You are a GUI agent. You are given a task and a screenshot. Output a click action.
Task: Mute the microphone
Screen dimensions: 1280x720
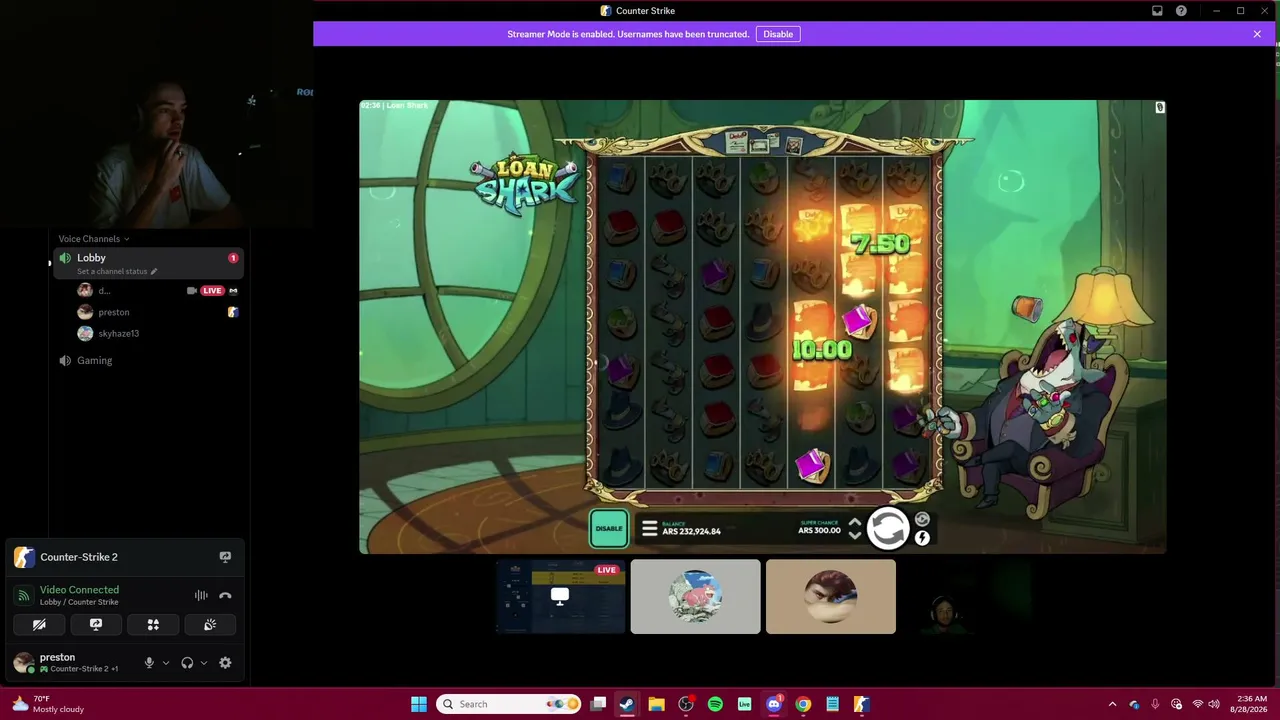[x=149, y=663]
